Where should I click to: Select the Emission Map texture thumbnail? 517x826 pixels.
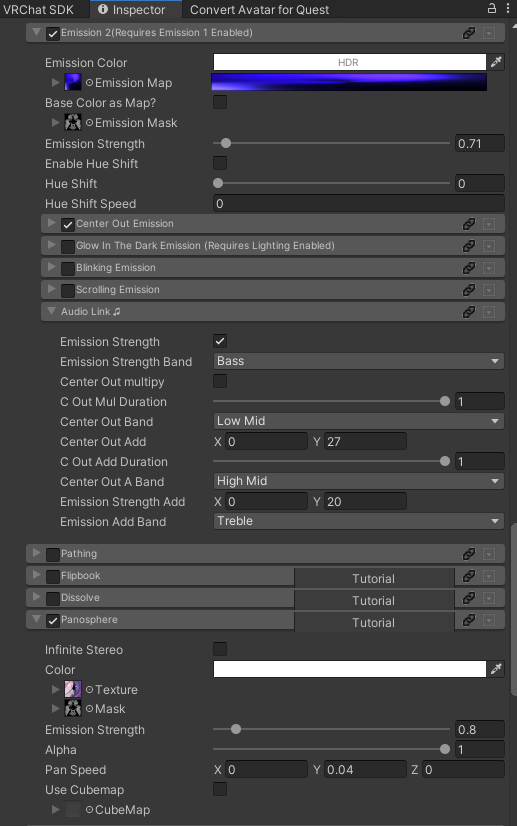pos(73,83)
